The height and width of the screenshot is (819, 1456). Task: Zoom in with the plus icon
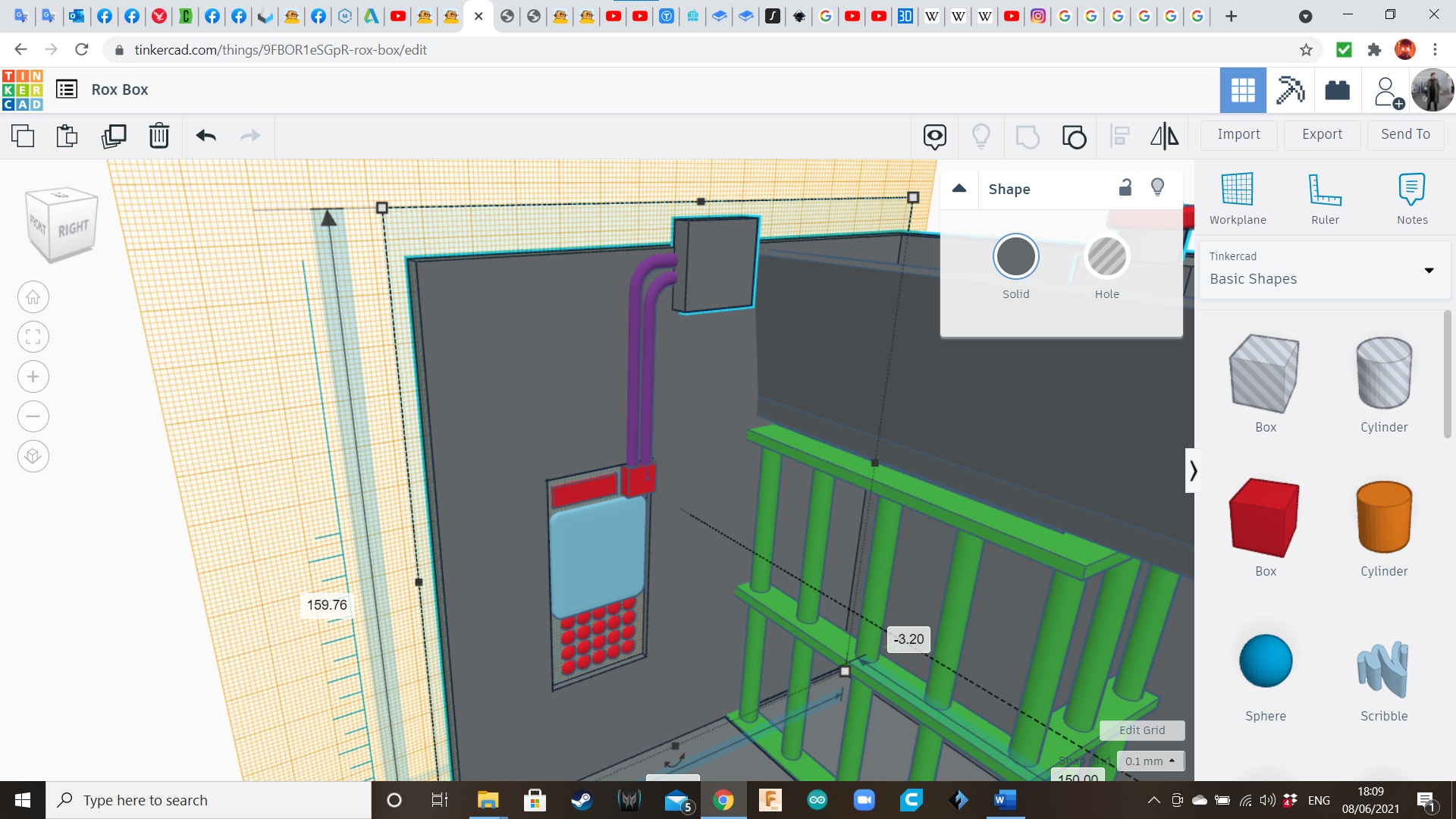pyautogui.click(x=33, y=377)
